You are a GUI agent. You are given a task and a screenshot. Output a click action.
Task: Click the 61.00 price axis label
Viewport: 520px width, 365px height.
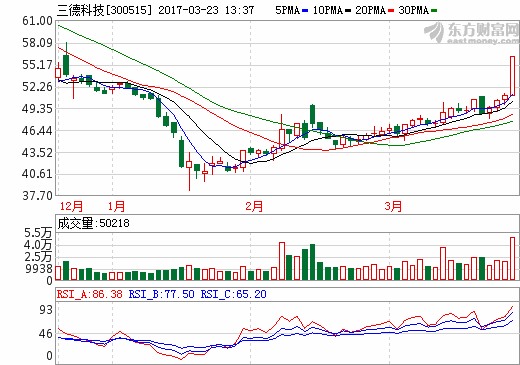point(37,21)
